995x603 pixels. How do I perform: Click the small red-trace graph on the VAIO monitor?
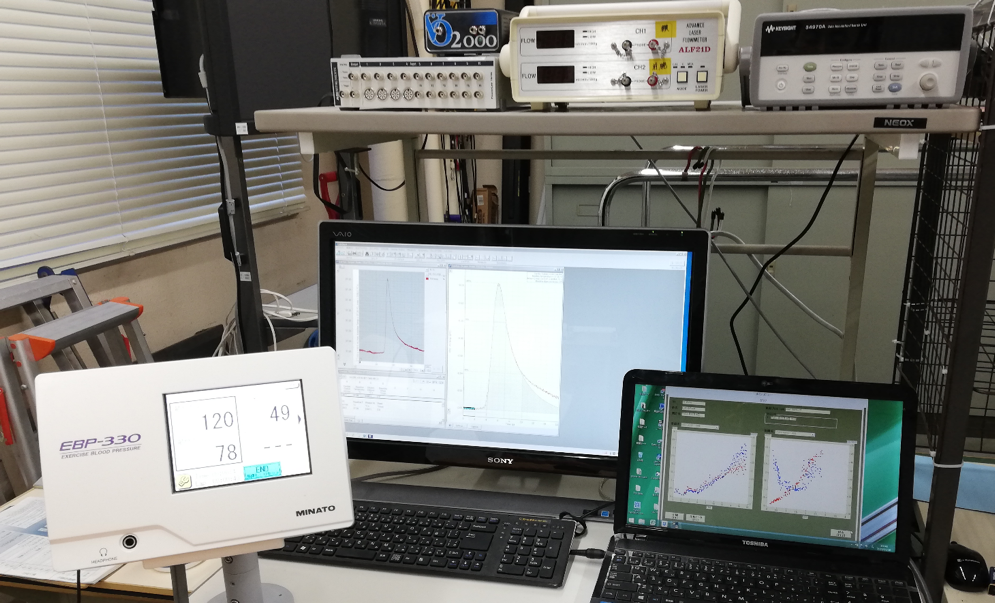pos(392,317)
